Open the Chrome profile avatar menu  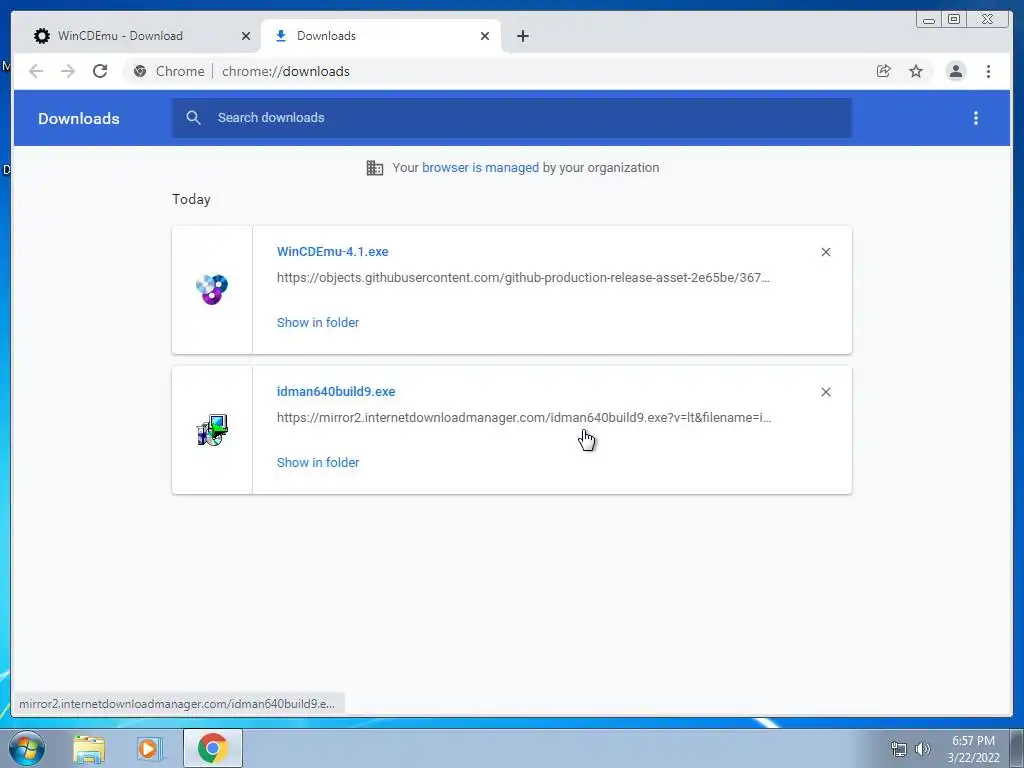tap(955, 71)
